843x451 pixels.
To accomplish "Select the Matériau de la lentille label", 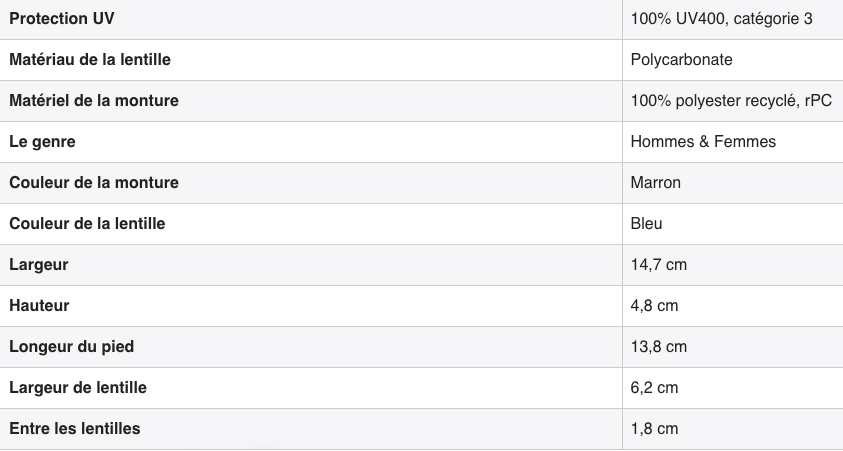I will pyautogui.click(x=90, y=60).
